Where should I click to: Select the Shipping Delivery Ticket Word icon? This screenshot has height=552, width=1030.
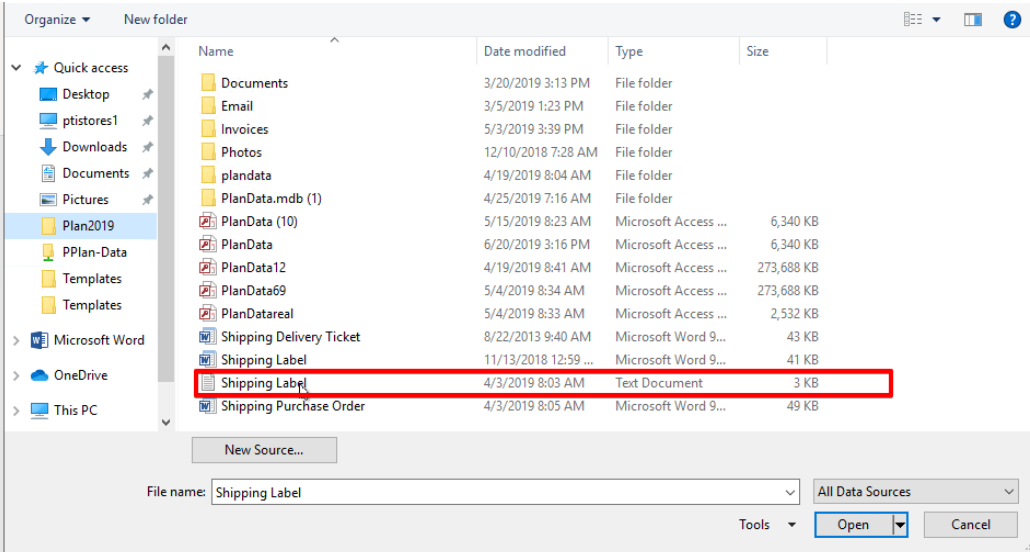(x=208, y=337)
